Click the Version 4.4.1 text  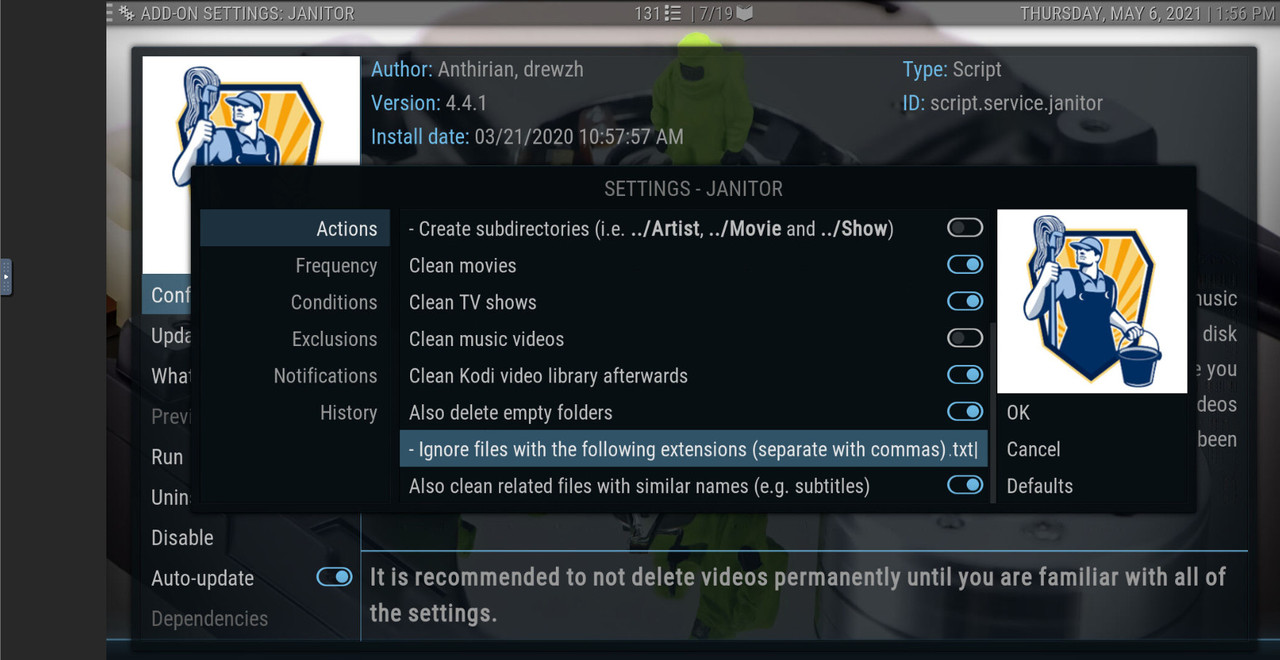point(429,103)
